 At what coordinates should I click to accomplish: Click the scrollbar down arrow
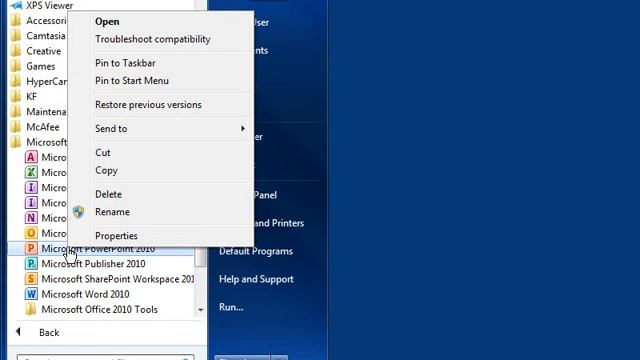click(200, 310)
